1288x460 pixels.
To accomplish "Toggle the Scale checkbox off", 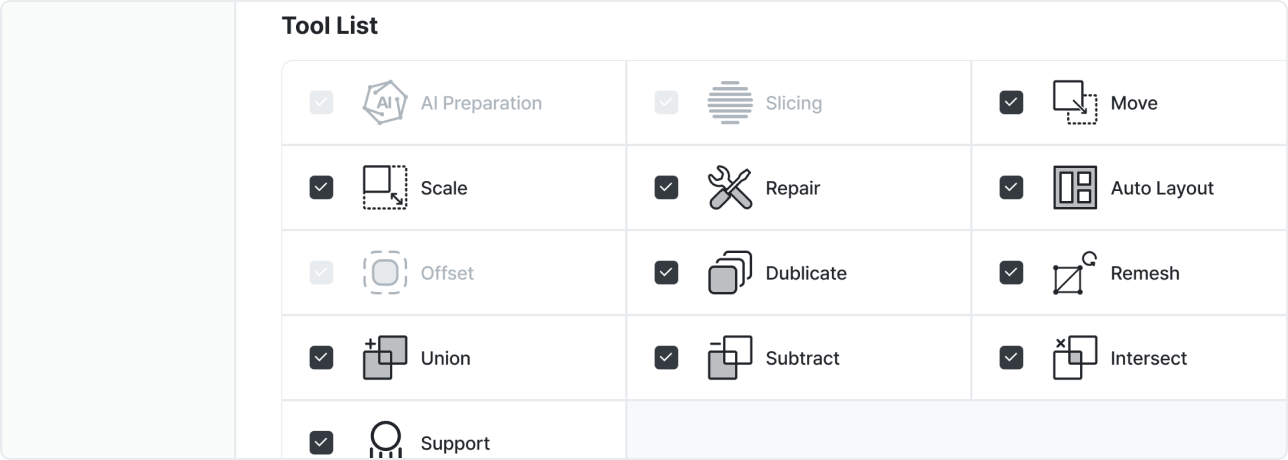I will coord(321,188).
